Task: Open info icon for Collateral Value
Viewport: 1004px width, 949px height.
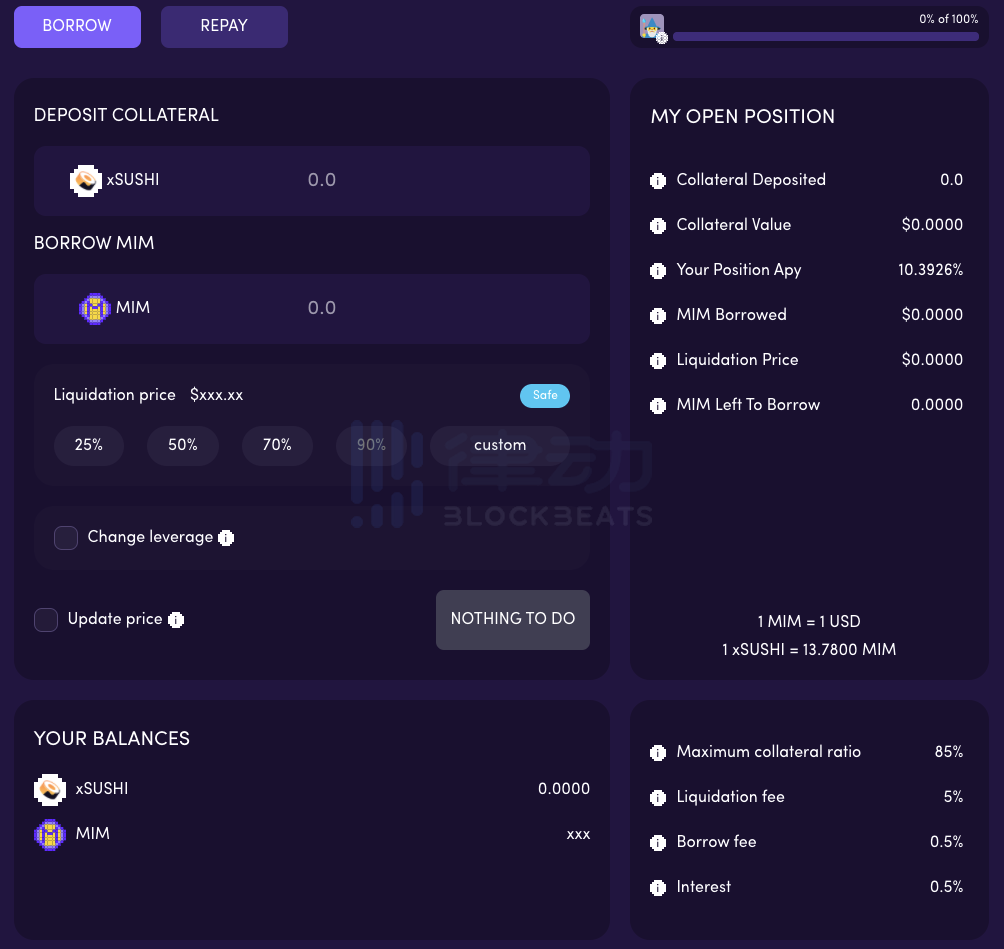Action: (658, 226)
